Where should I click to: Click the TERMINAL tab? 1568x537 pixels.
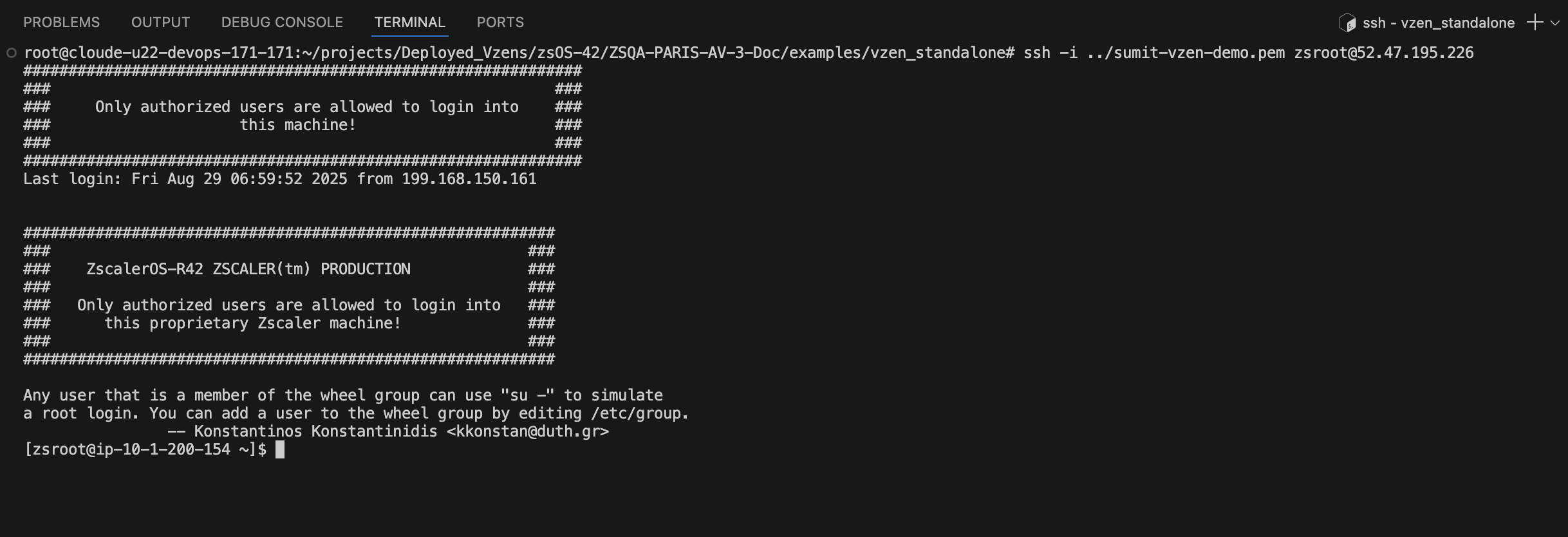[409, 23]
